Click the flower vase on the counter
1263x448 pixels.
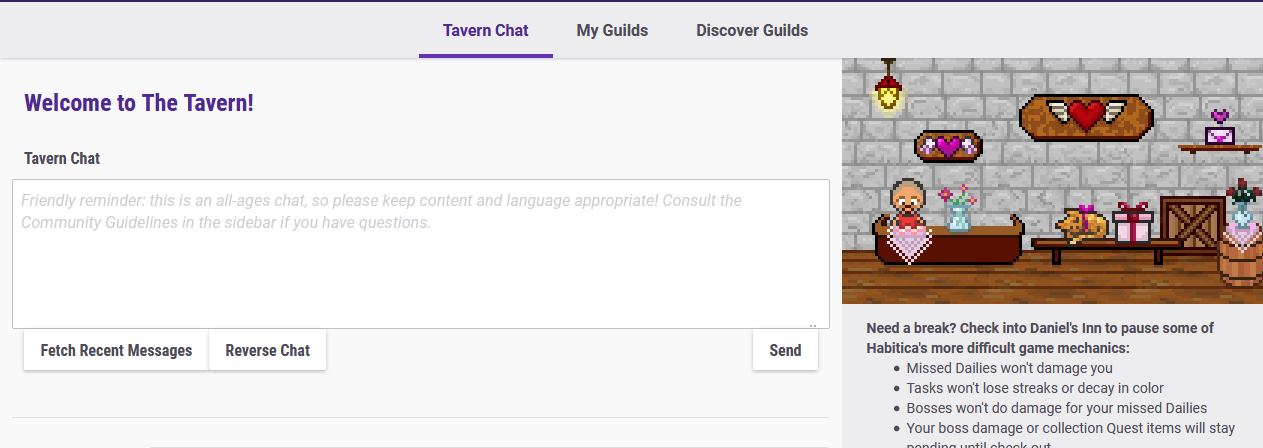click(x=958, y=209)
